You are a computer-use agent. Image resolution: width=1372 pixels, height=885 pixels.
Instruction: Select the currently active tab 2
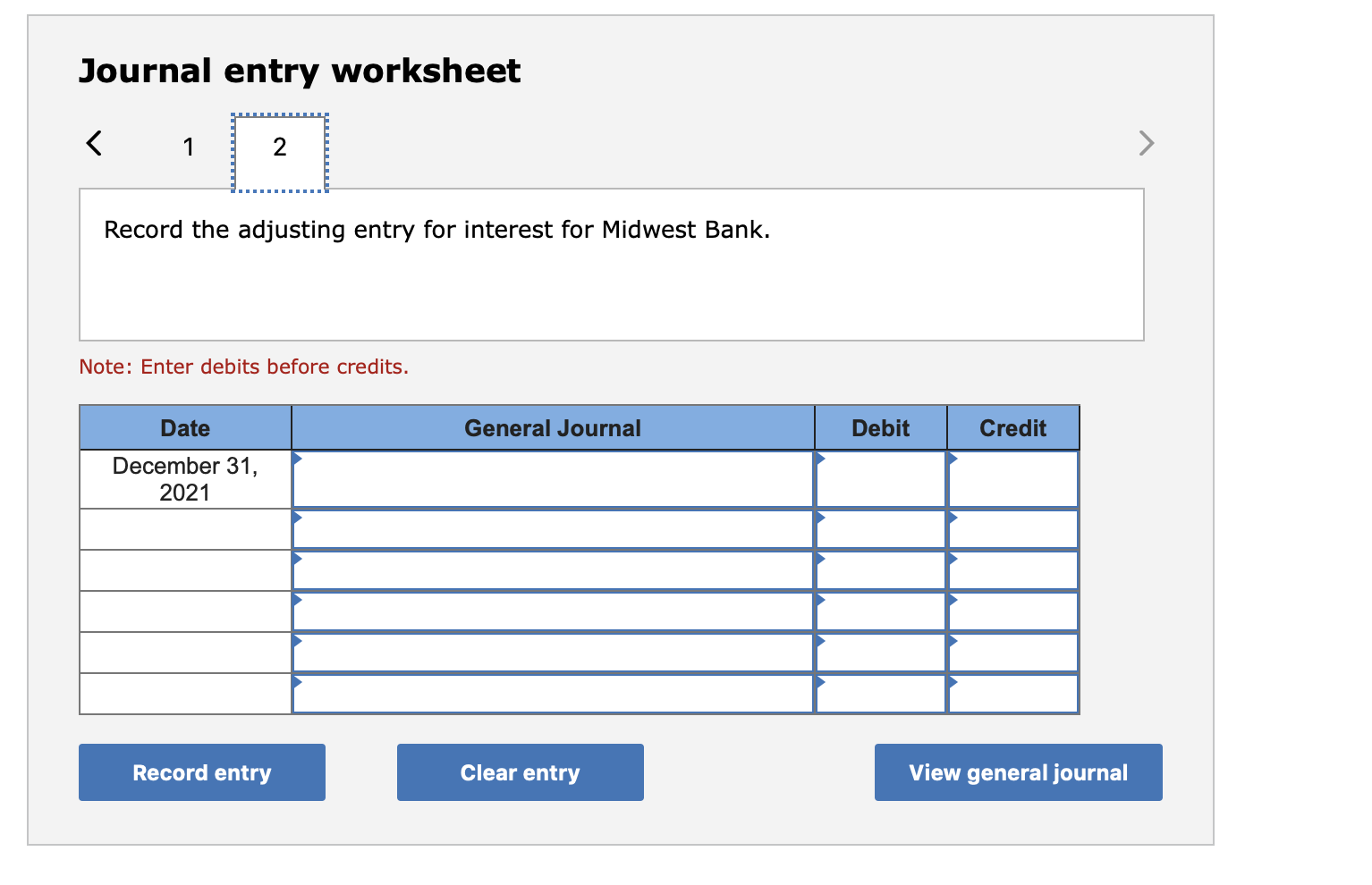pyautogui.click(x=278, y=146)
